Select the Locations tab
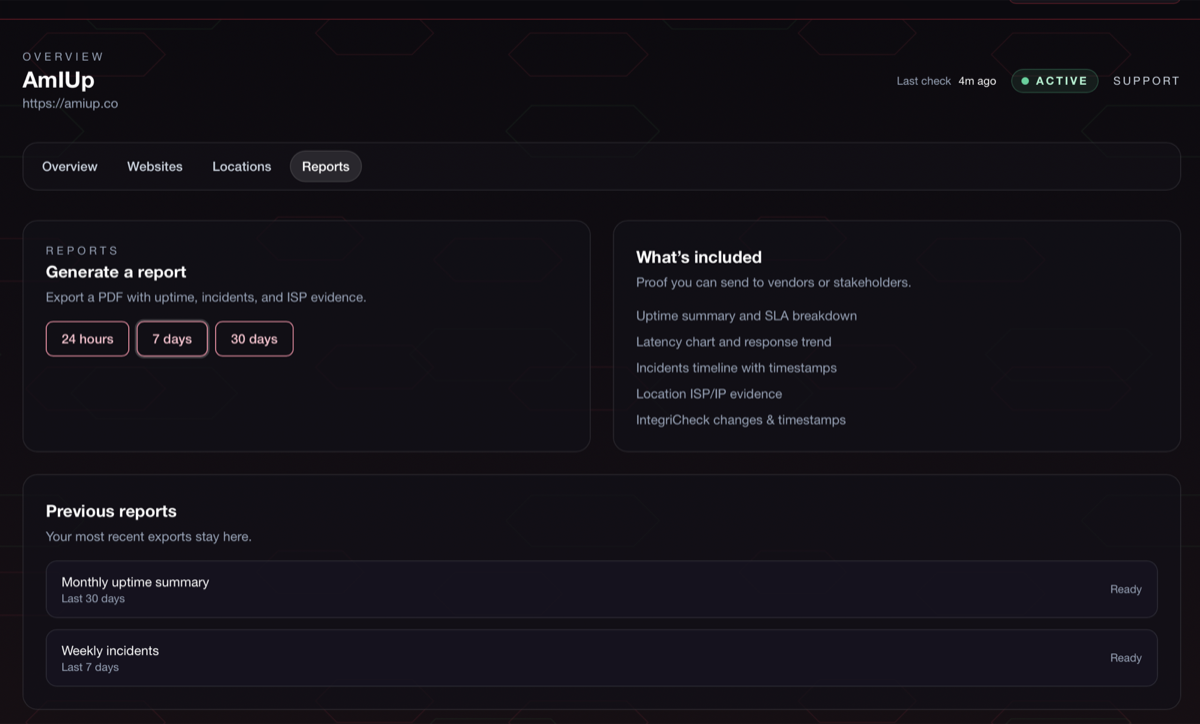 pos(241,166)
